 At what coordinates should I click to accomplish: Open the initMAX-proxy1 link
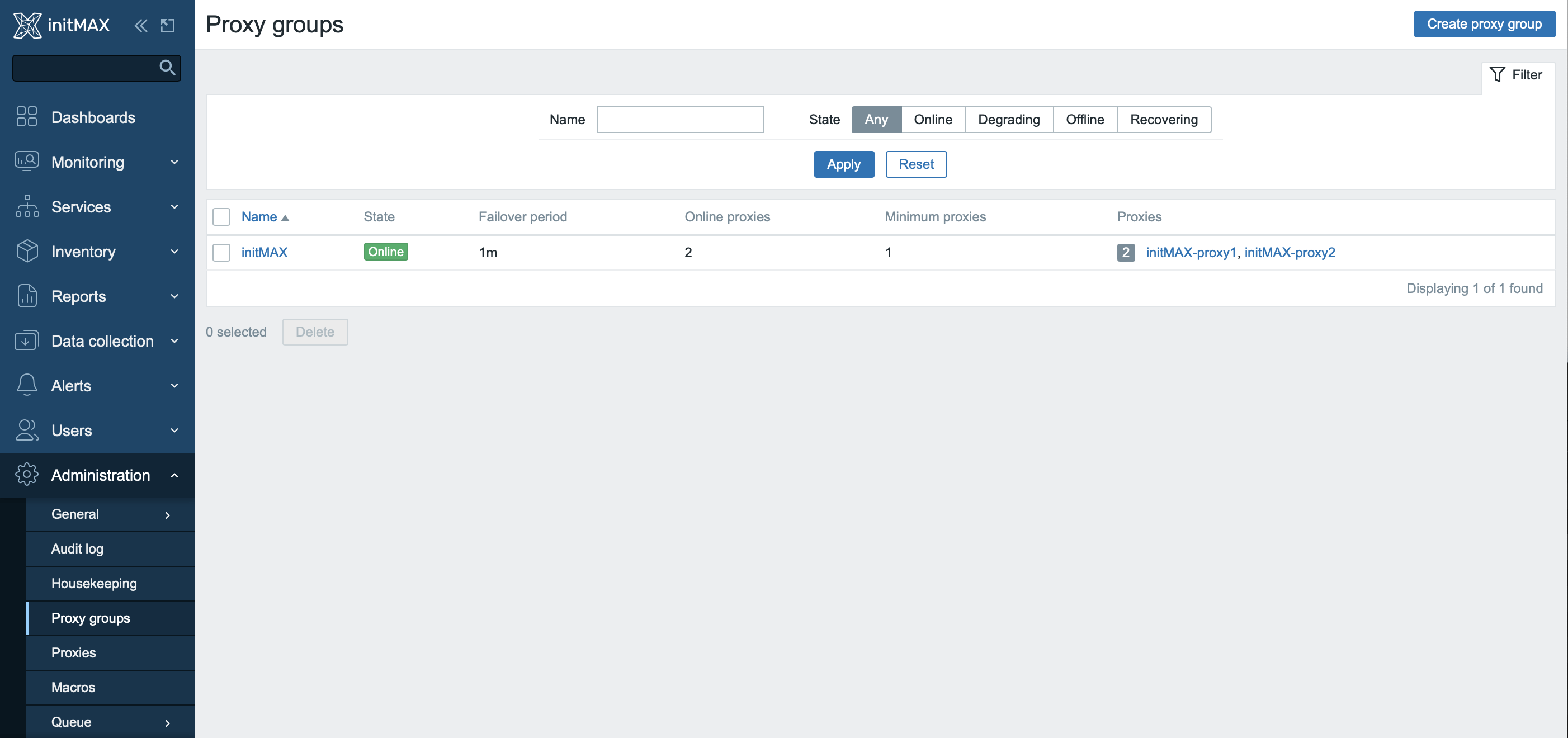tap(1191, 253)
